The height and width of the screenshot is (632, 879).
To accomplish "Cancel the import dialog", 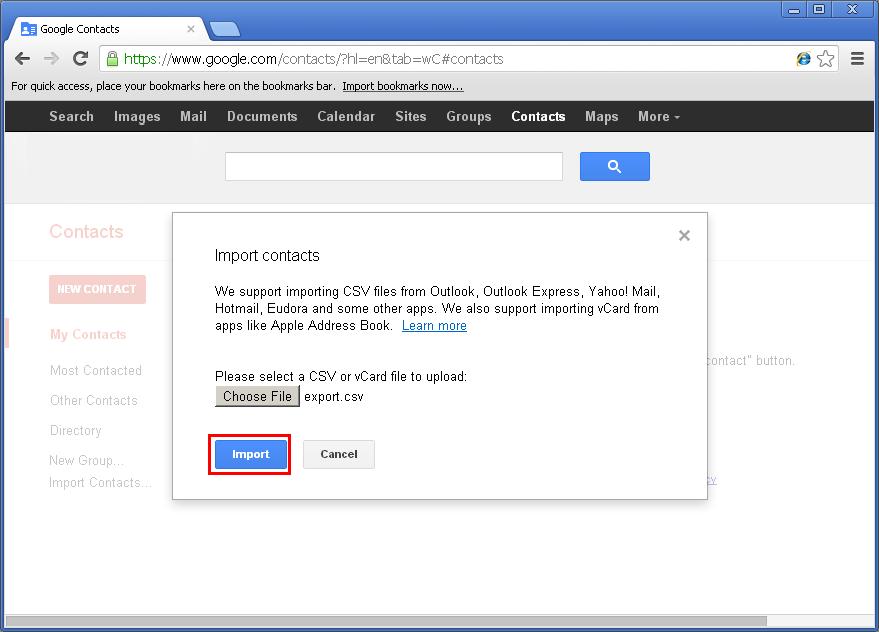I will pyautogui.click(x=338, y=454).
